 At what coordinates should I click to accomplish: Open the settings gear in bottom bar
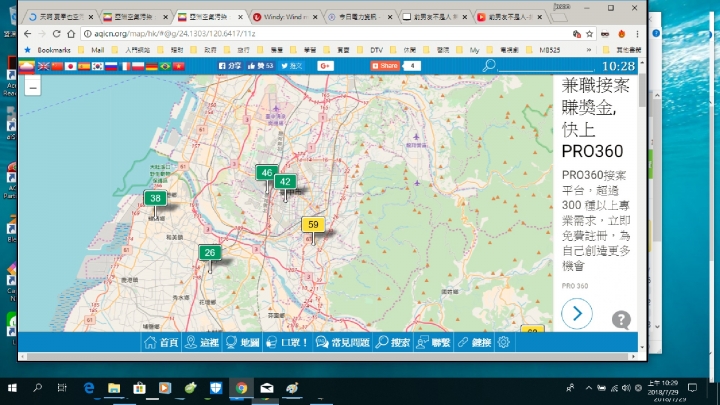point(504,342)
